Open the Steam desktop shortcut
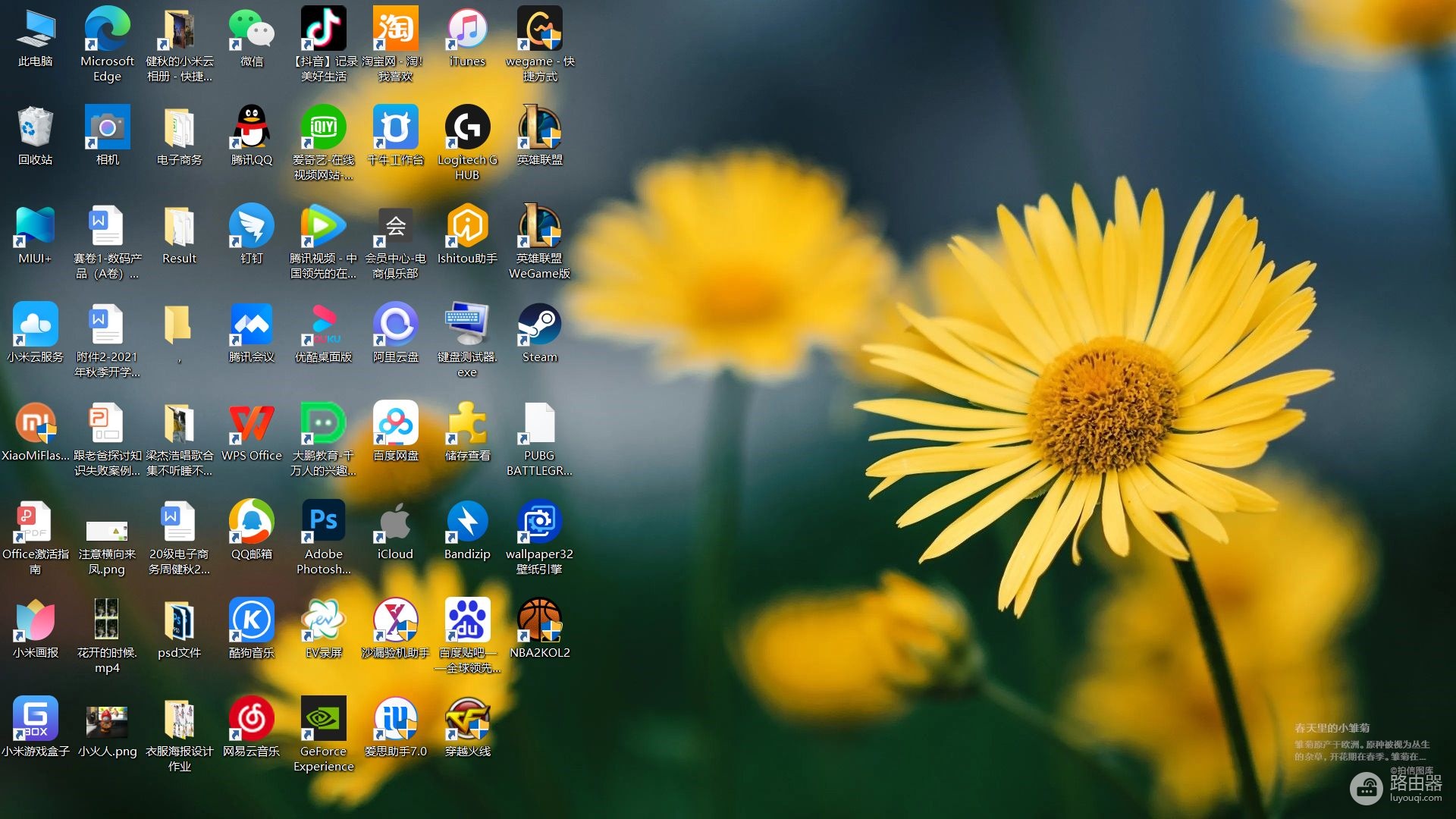Screen dimensions: 1456x819 click(x=539, y=333)
